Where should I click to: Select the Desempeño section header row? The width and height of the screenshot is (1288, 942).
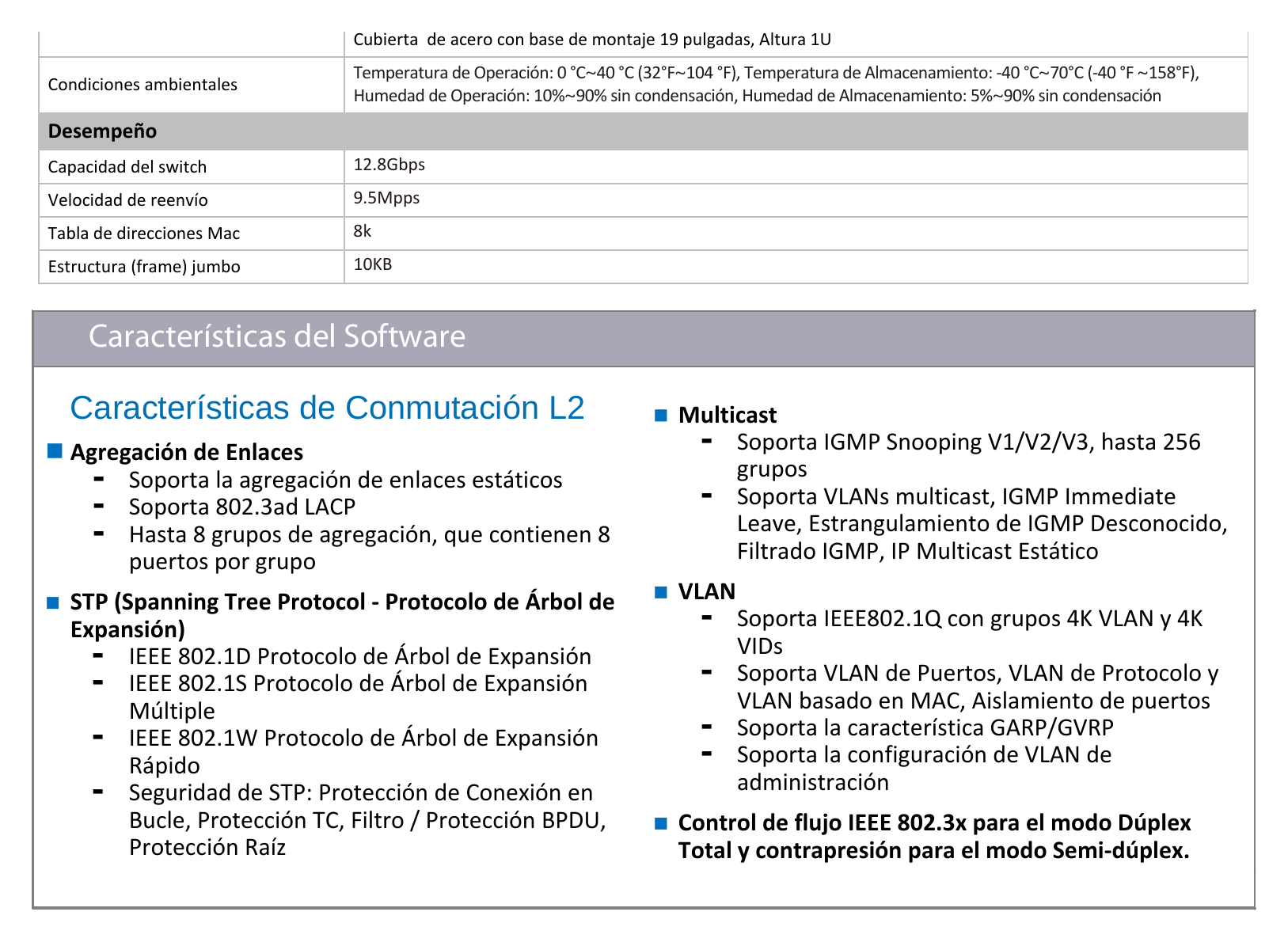coord(643,131)
